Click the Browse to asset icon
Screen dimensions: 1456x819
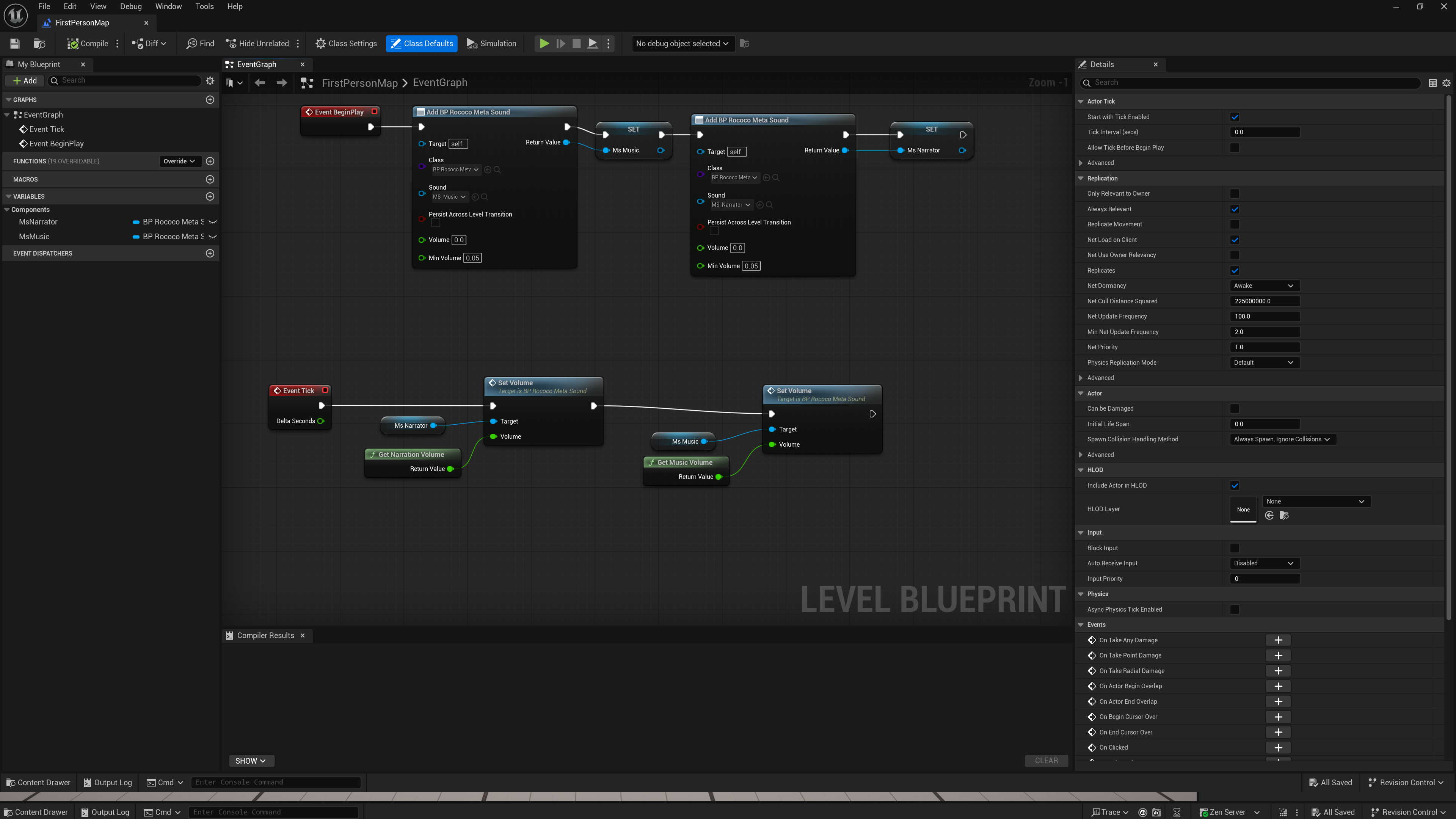coord(39,44)
